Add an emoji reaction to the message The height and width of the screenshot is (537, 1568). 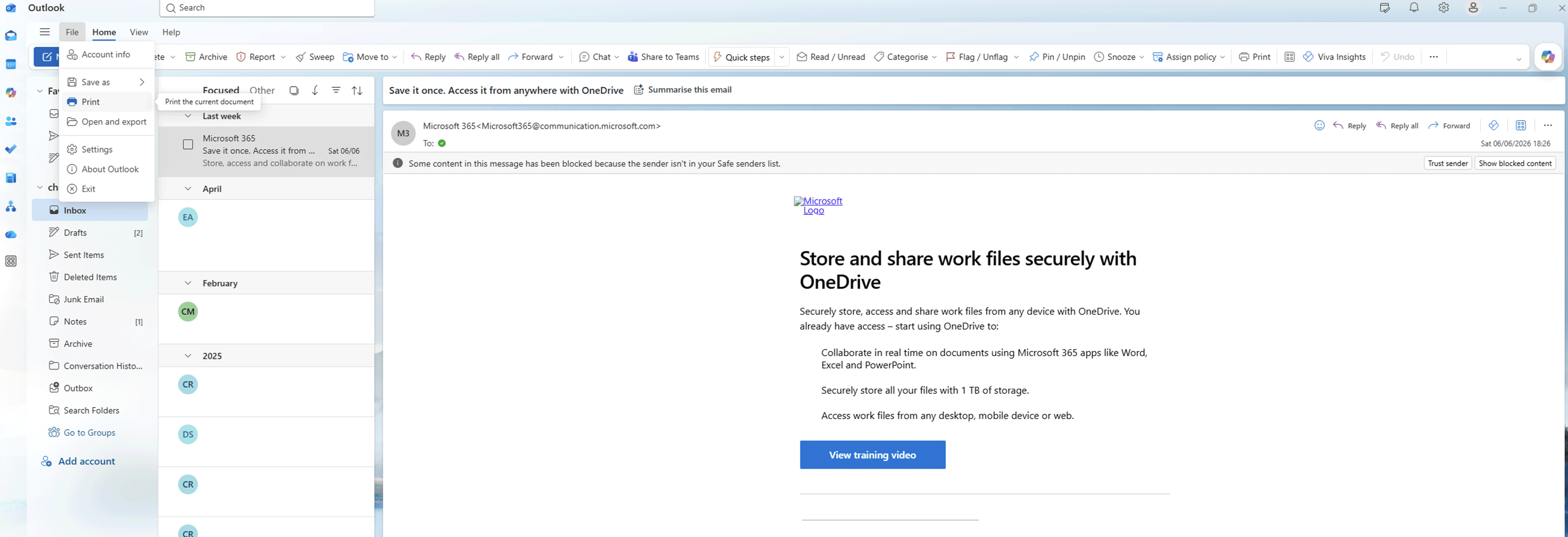[x=1319, y=125]
